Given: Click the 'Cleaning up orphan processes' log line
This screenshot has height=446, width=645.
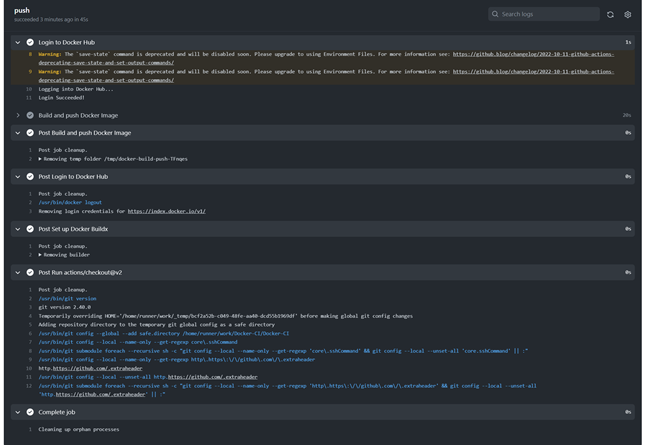Looking at the screenshot, I should [79, 429].
